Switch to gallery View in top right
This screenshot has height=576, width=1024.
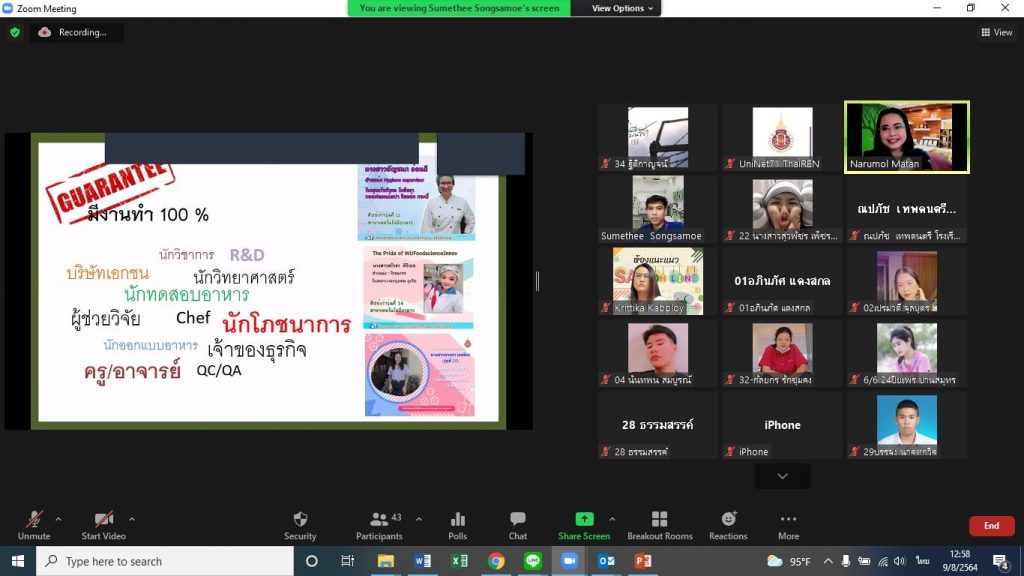997,31
